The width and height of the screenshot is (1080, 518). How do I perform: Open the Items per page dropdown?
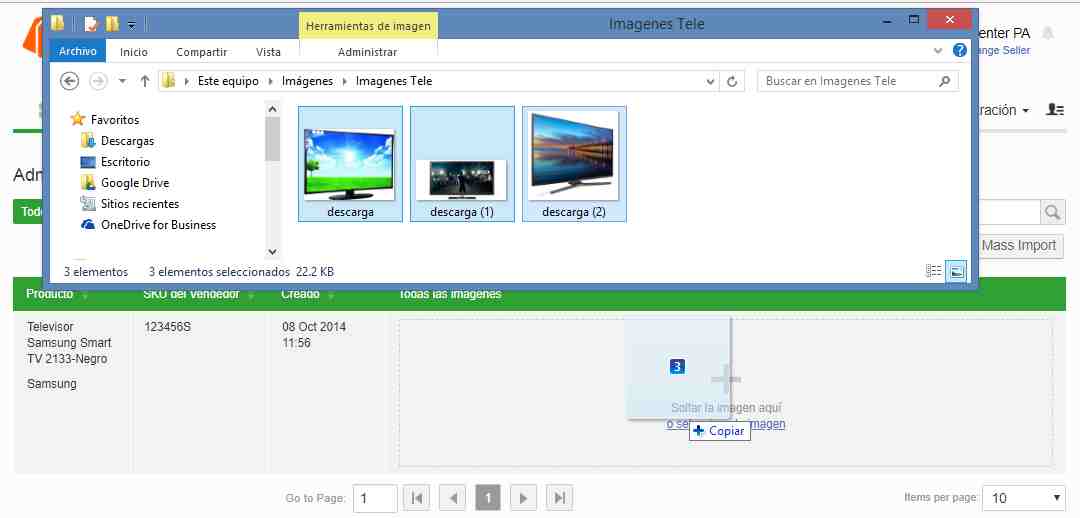click(1024, 498)
